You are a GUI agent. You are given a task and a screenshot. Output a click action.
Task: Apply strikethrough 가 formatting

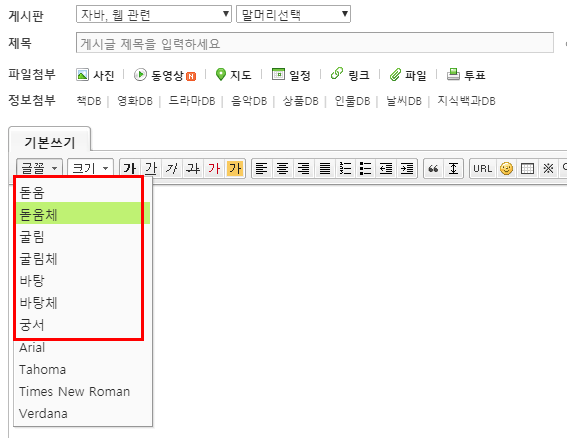tap(193, 169)
